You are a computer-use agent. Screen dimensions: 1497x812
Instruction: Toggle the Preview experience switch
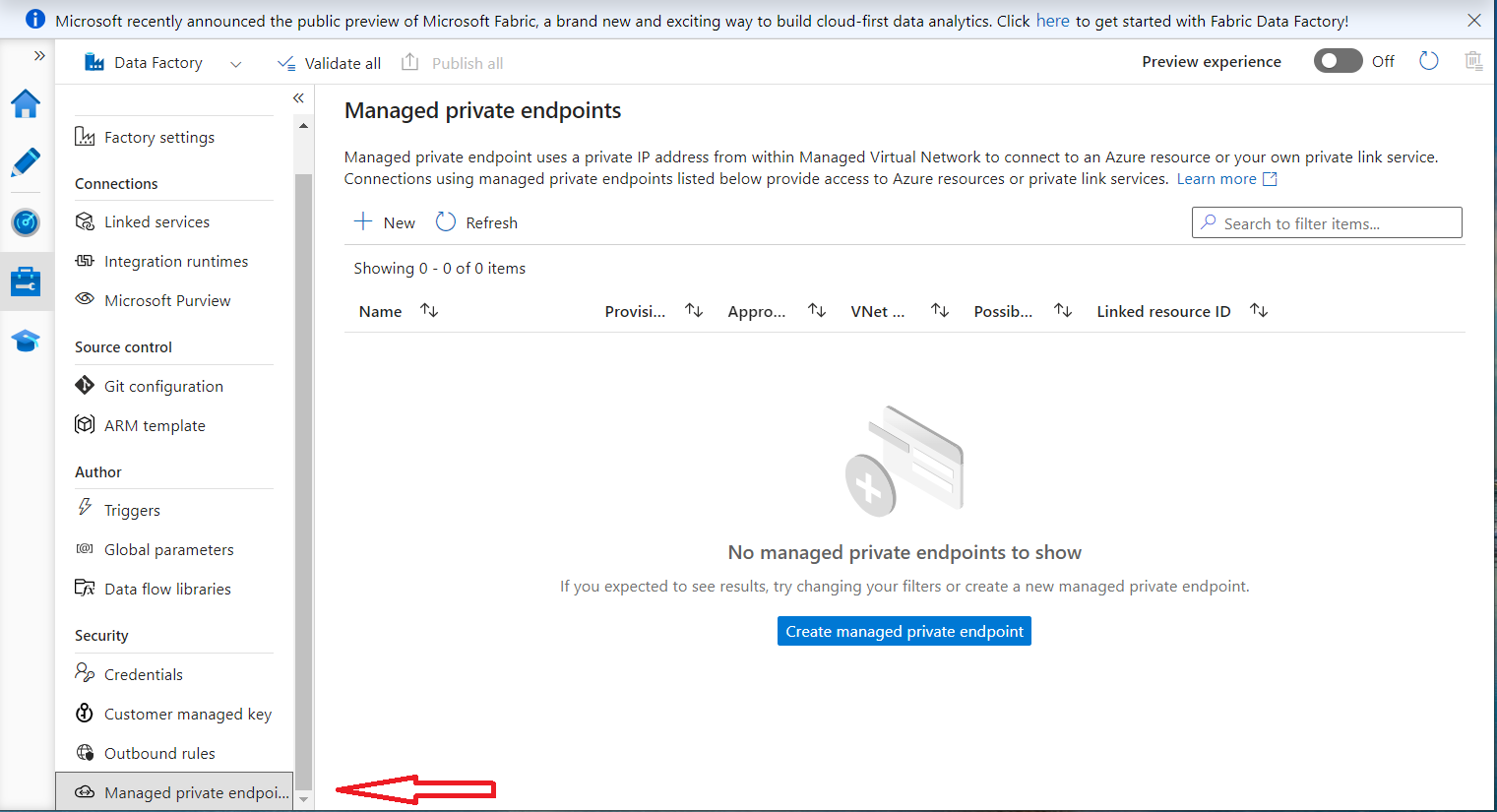point(1338,61)
